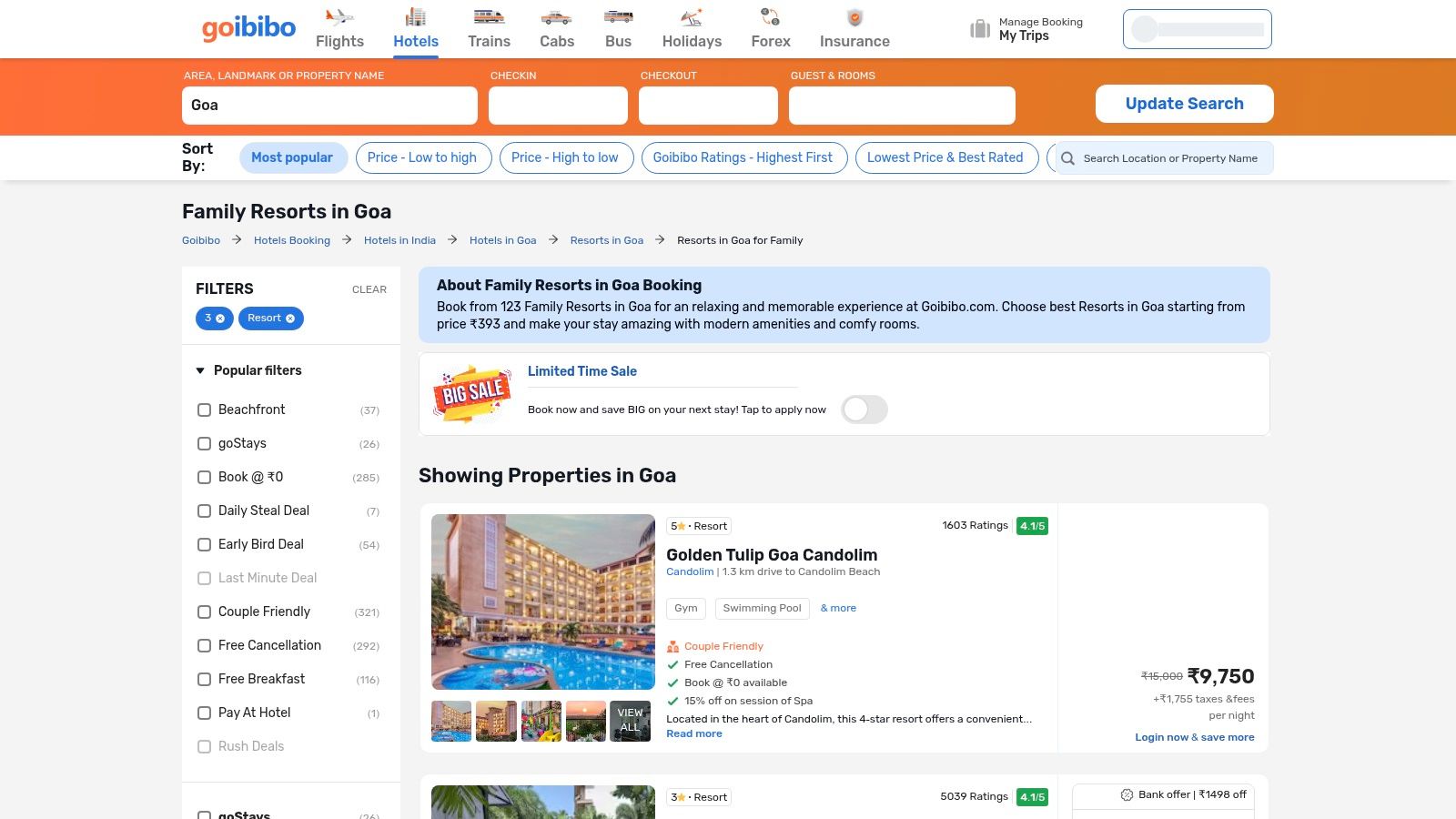Check the Free Breakfast filter
This screenshot has width=1456, height=819.
tap(204, 680)
